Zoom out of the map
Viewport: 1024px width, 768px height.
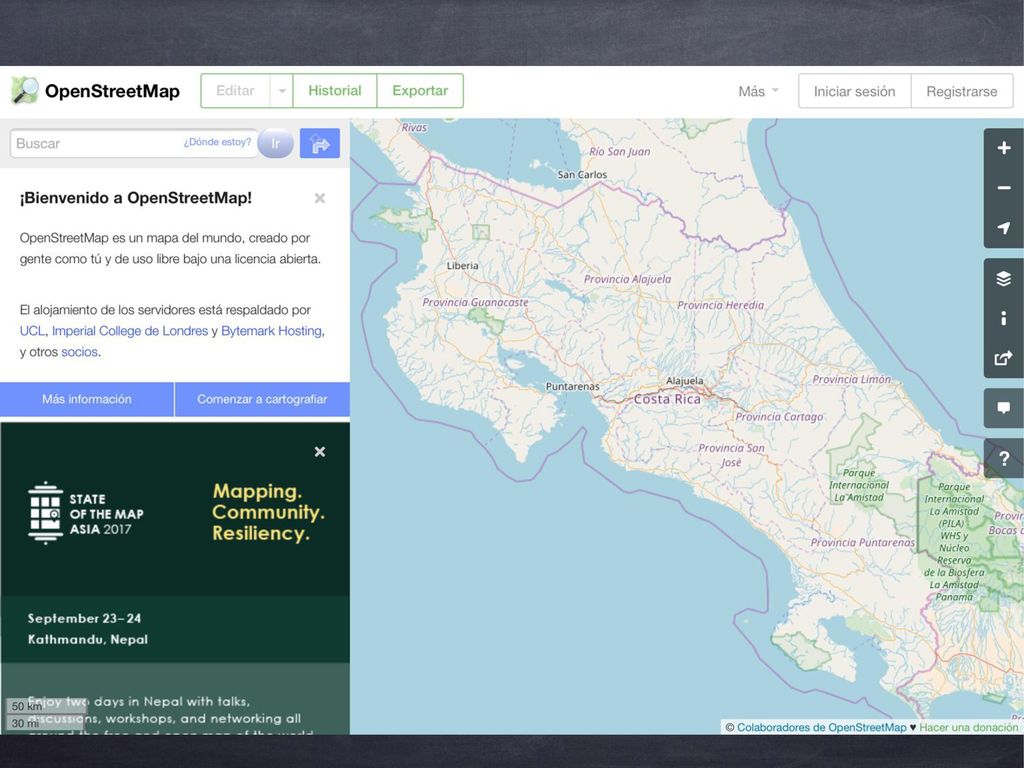click(x=1004, y=188)
